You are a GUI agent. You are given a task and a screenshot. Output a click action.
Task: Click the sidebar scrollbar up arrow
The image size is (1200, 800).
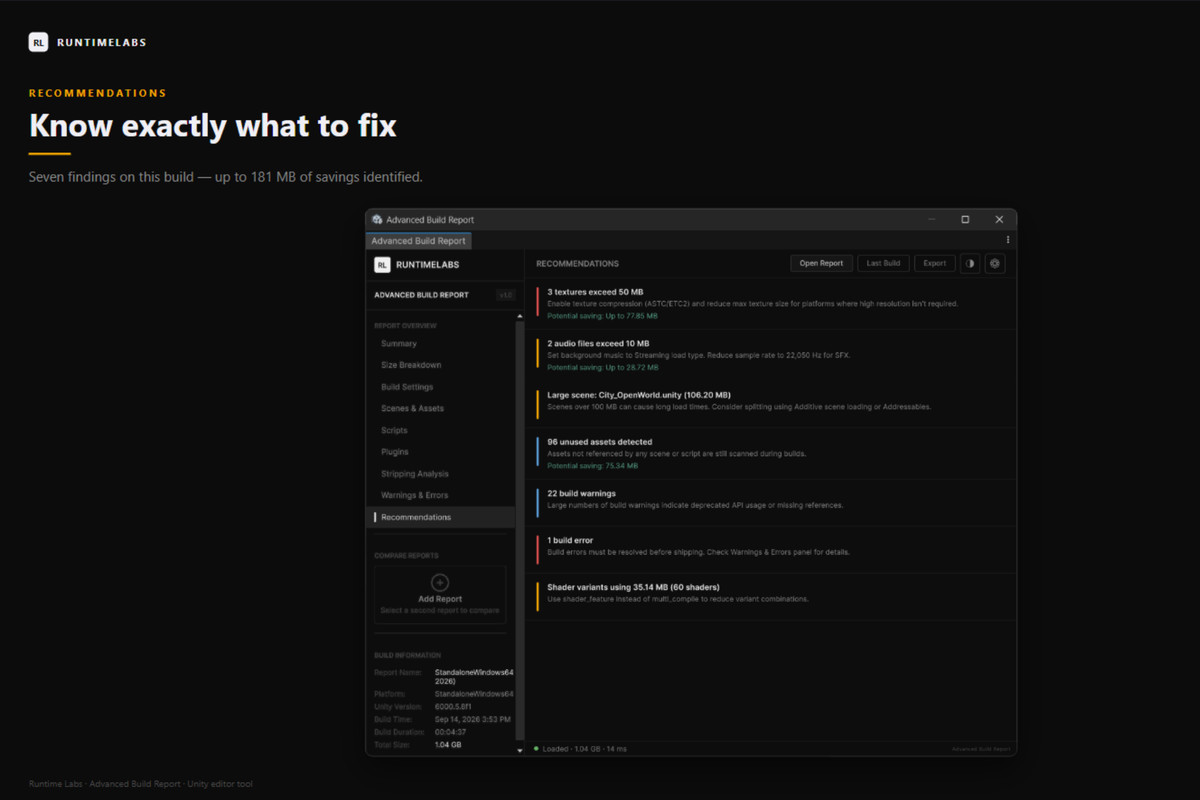coord(519,317)
